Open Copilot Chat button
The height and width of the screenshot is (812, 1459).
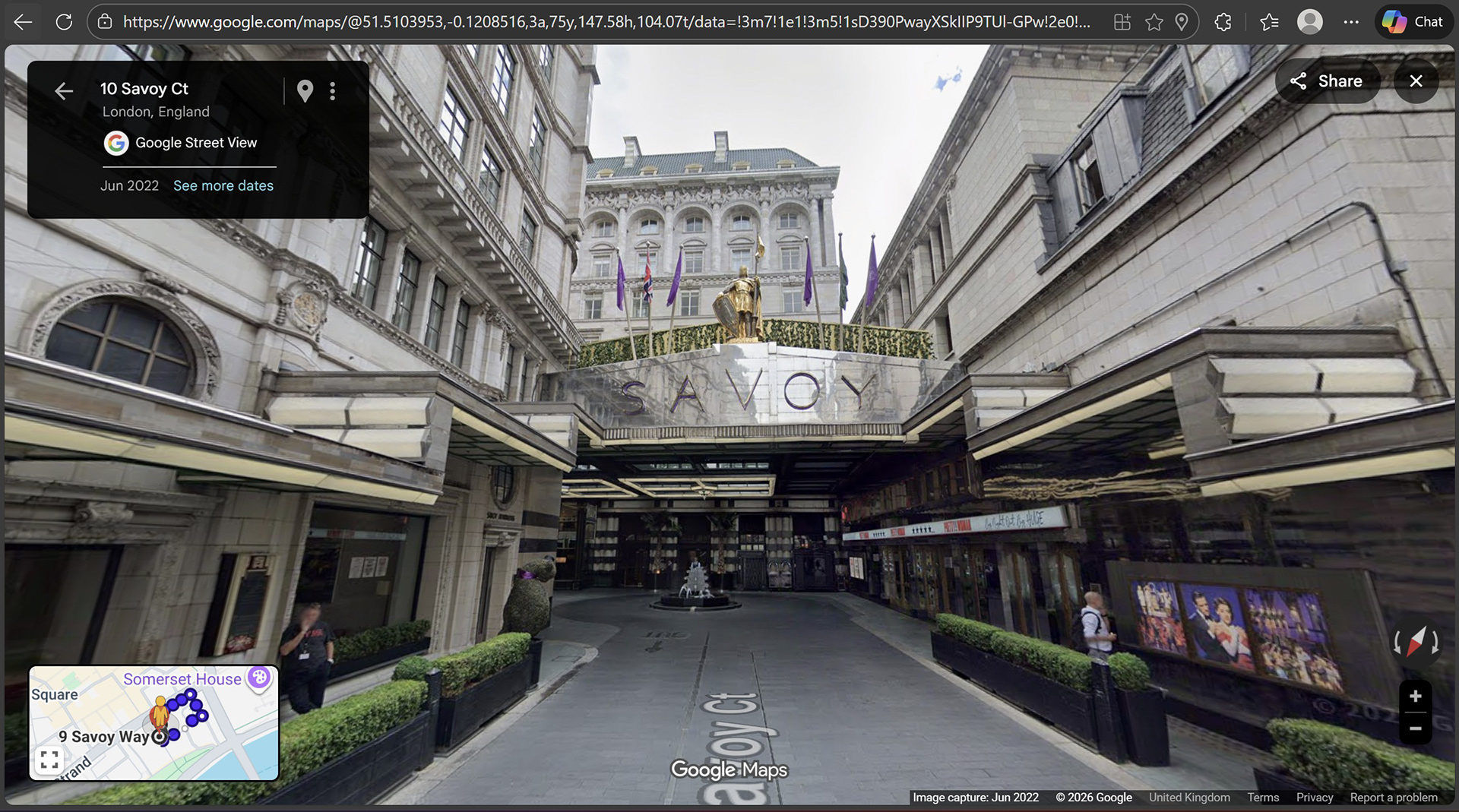tap(1413, 22)
